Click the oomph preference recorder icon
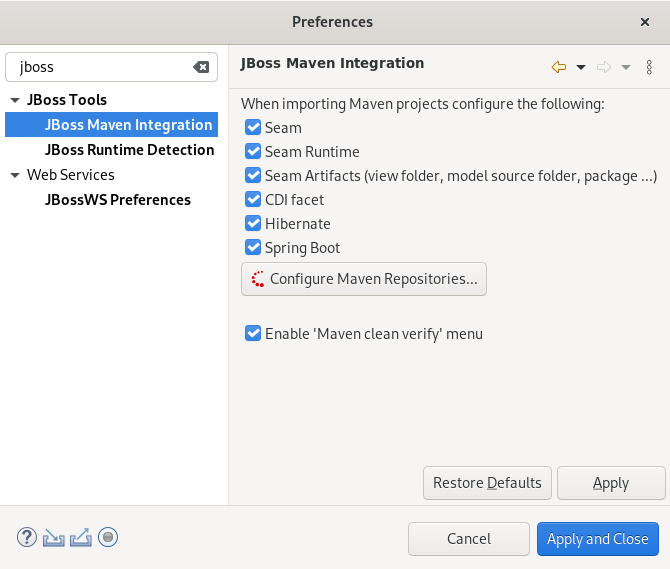670x569 pixels. (x=108, y=538)
